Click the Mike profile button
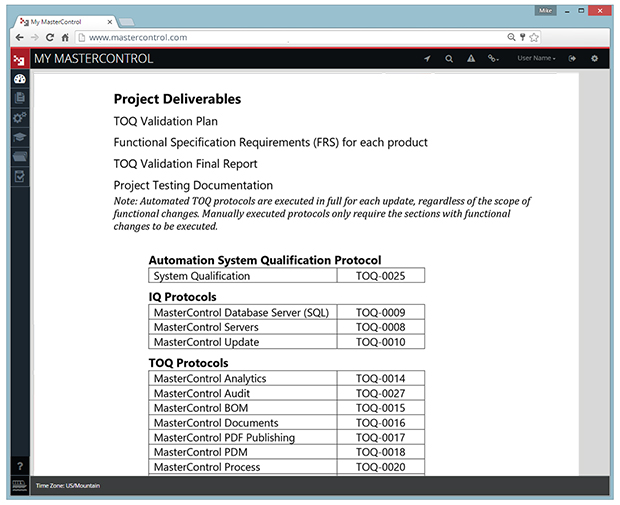620x505 pixels. pyautogui.click(x=546, y=11)
